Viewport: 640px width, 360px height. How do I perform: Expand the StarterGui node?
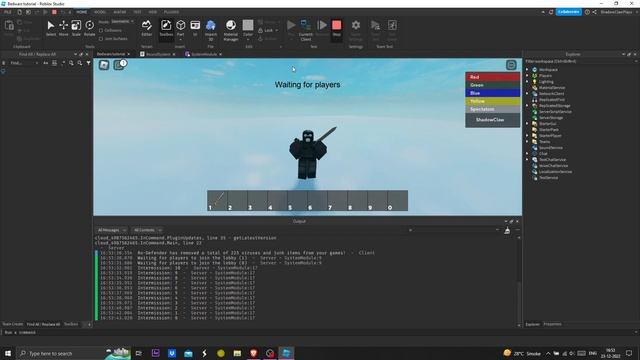click(527, 124)
